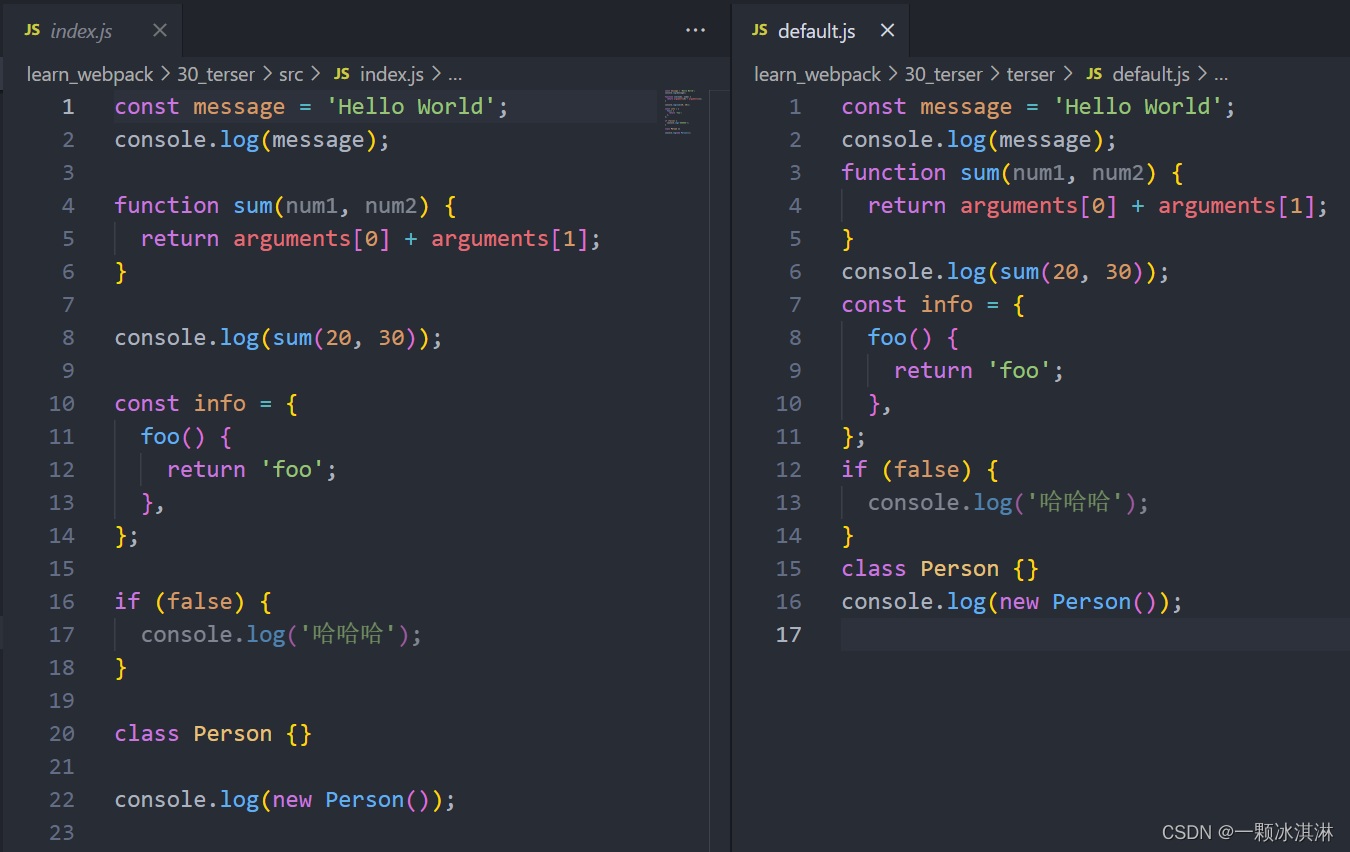Click the 'return arguments[0] + arguments[1];' line in index.js

click(371, 238)
